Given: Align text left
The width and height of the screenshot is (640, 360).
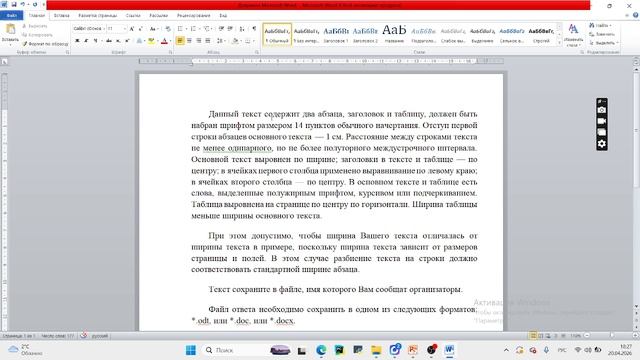Looking at the screenshot, I should [180, 40].
